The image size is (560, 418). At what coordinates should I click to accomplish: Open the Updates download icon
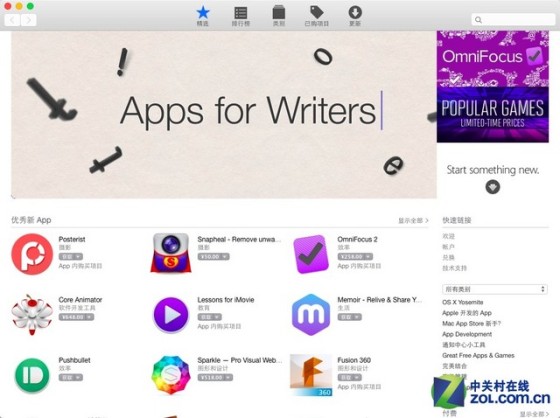coord(355,16)
